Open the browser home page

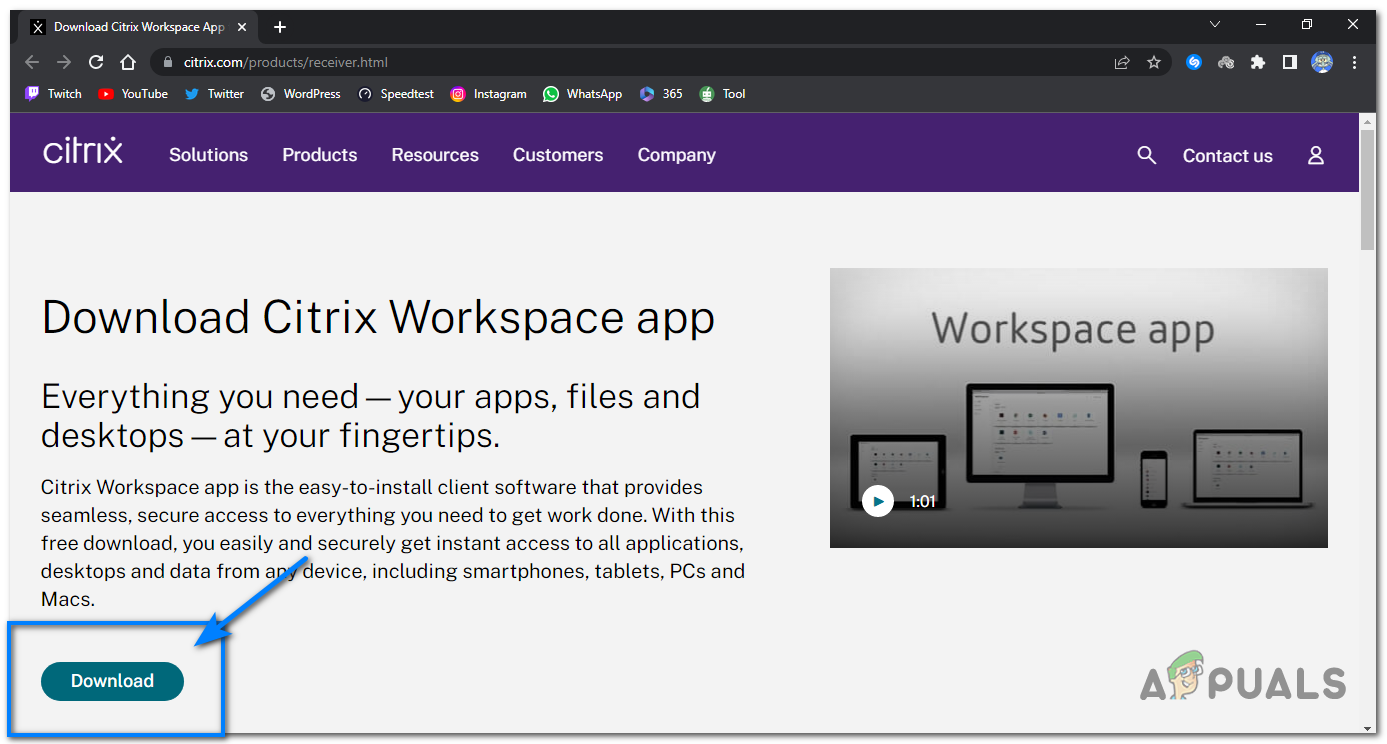coord(128,62)
